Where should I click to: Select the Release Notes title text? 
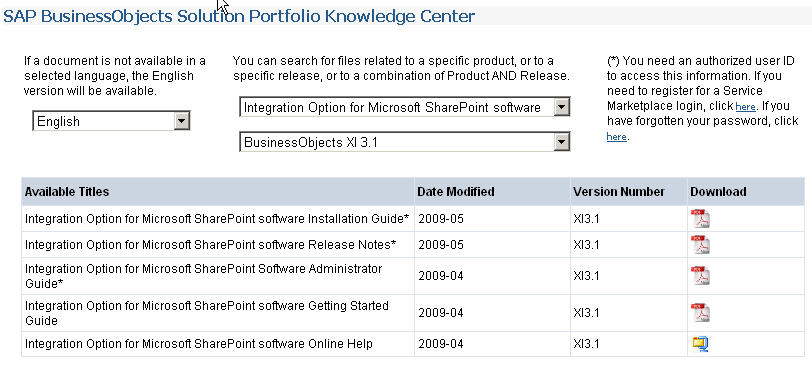click(x=210, y=244)
